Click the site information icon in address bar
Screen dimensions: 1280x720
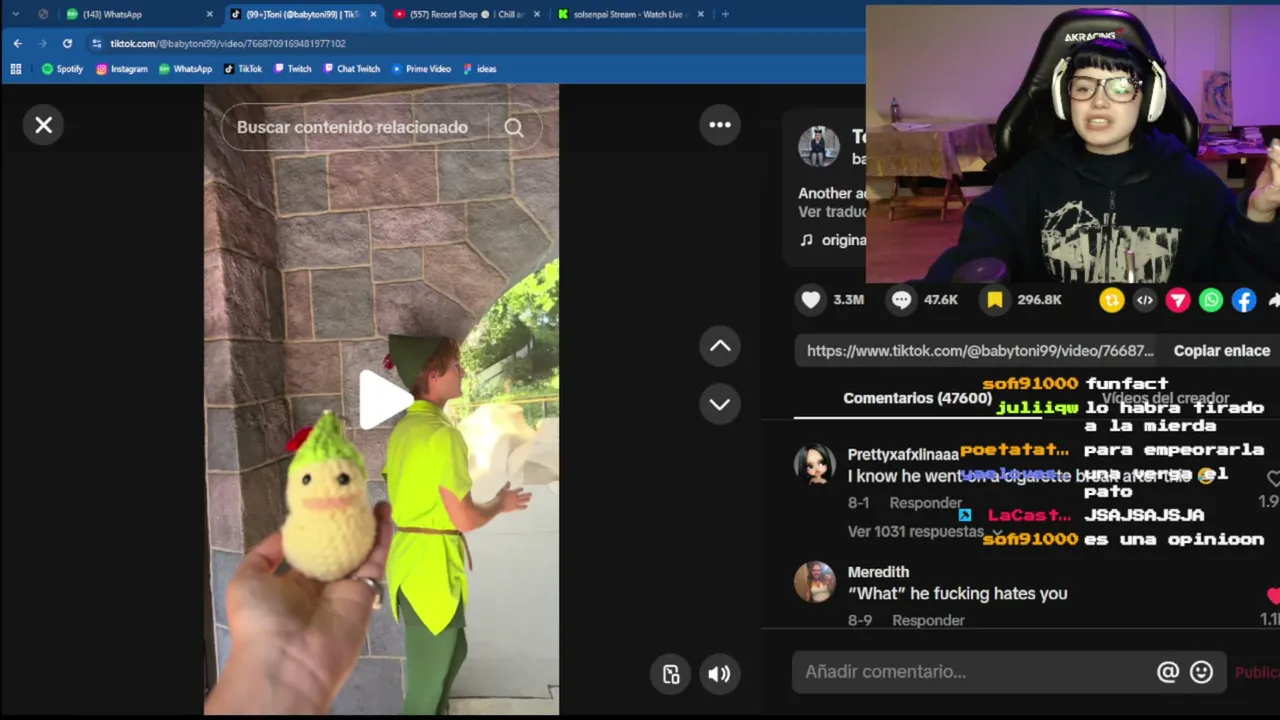pos(96,43)
